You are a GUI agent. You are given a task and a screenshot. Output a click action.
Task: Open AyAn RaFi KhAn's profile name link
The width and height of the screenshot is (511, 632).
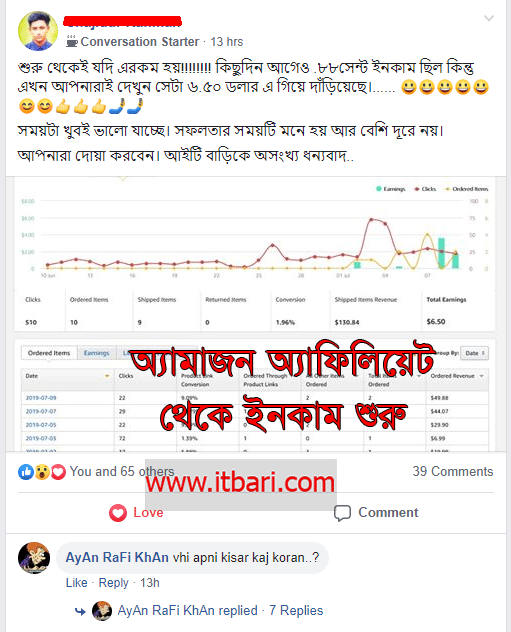[x=117, y=557]
